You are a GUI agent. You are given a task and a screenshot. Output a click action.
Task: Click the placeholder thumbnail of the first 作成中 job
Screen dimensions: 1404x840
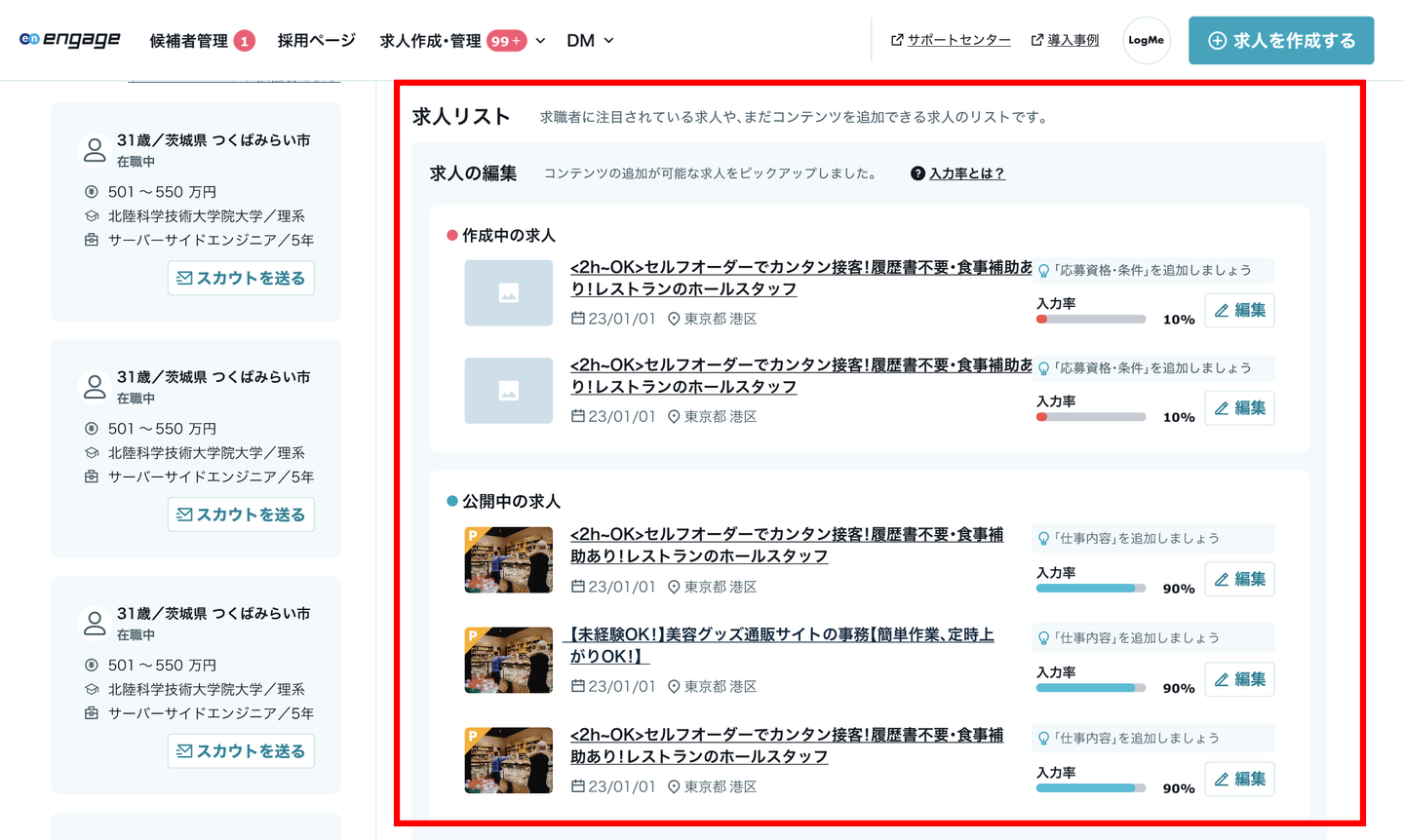(x=509, y=292)
